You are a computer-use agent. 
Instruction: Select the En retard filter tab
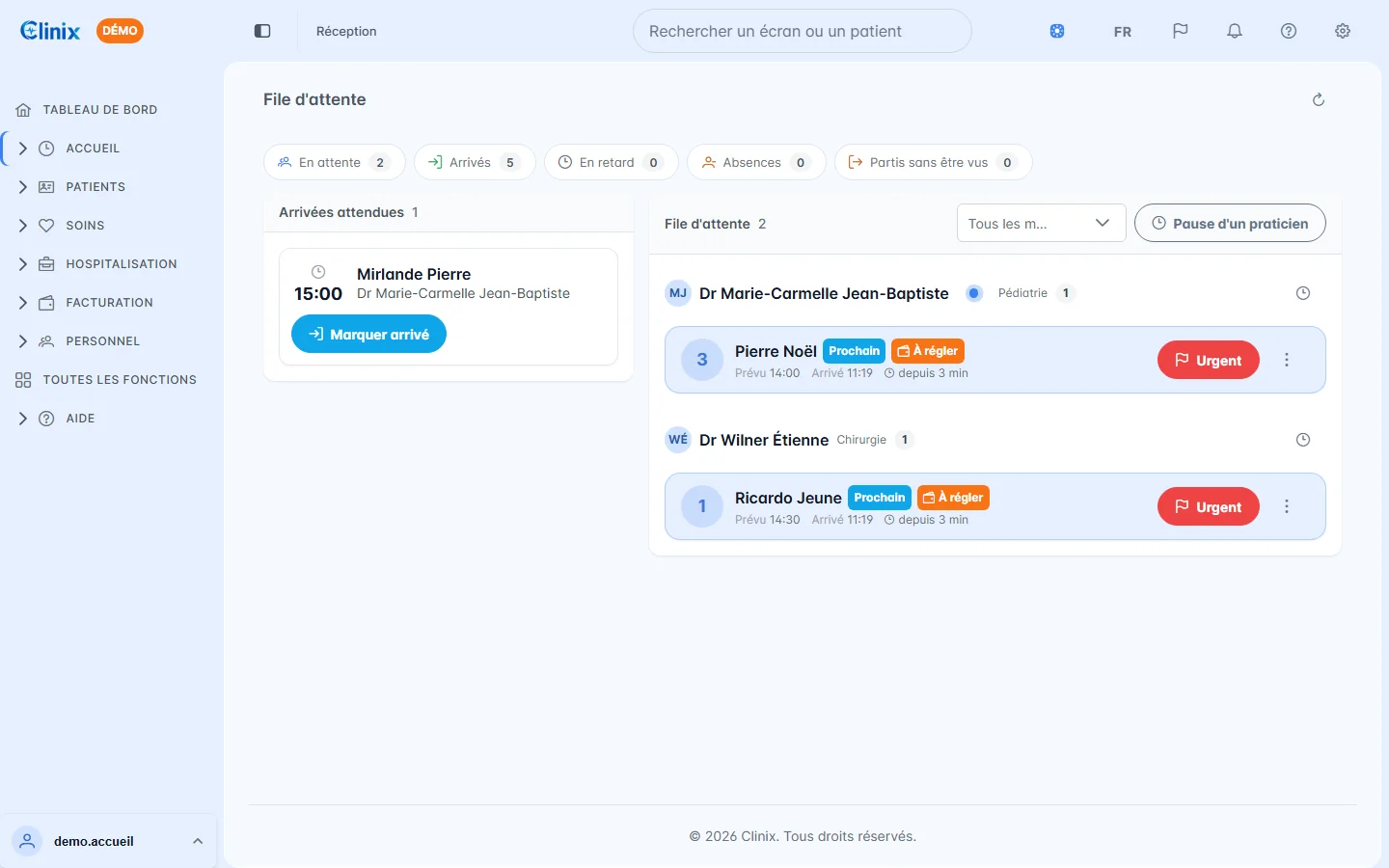tap(612, 162)
